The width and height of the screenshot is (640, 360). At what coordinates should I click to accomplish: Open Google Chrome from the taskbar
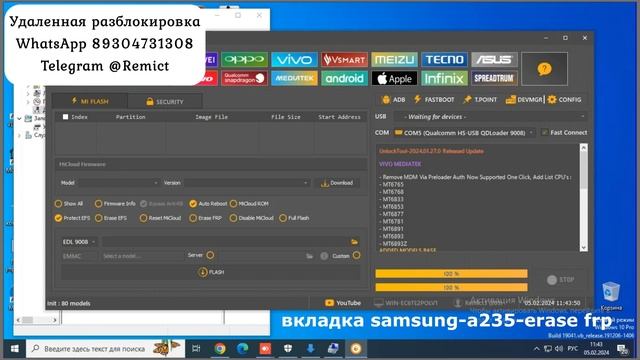point(220,349)
